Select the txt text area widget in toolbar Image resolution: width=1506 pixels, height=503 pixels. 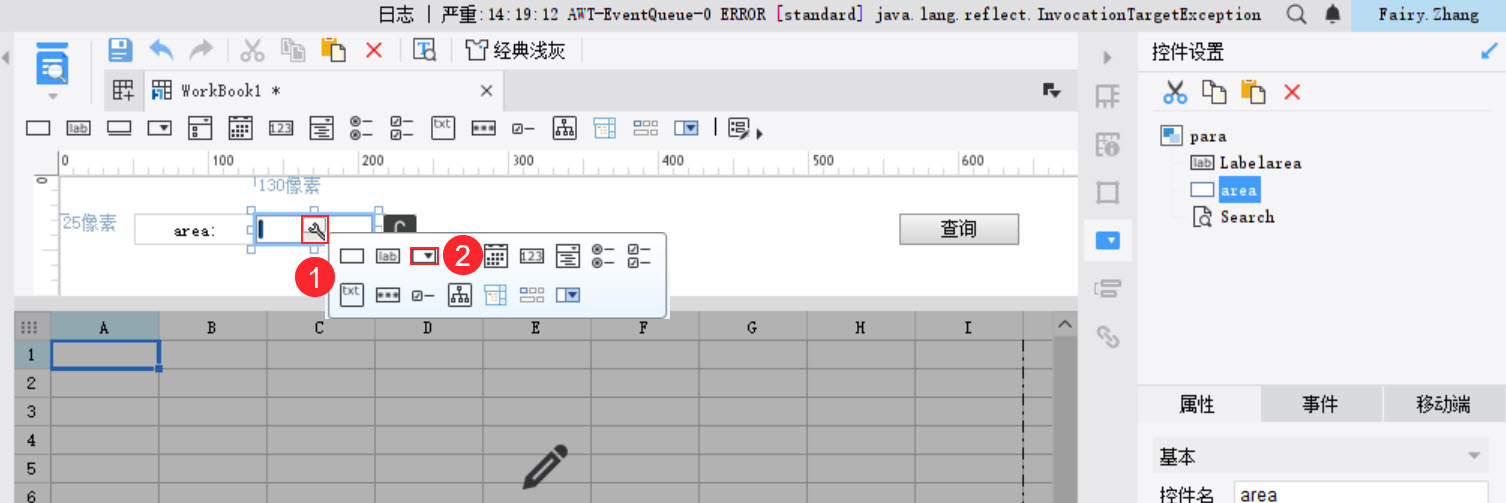pyautogui.click(x=443, y=127)
